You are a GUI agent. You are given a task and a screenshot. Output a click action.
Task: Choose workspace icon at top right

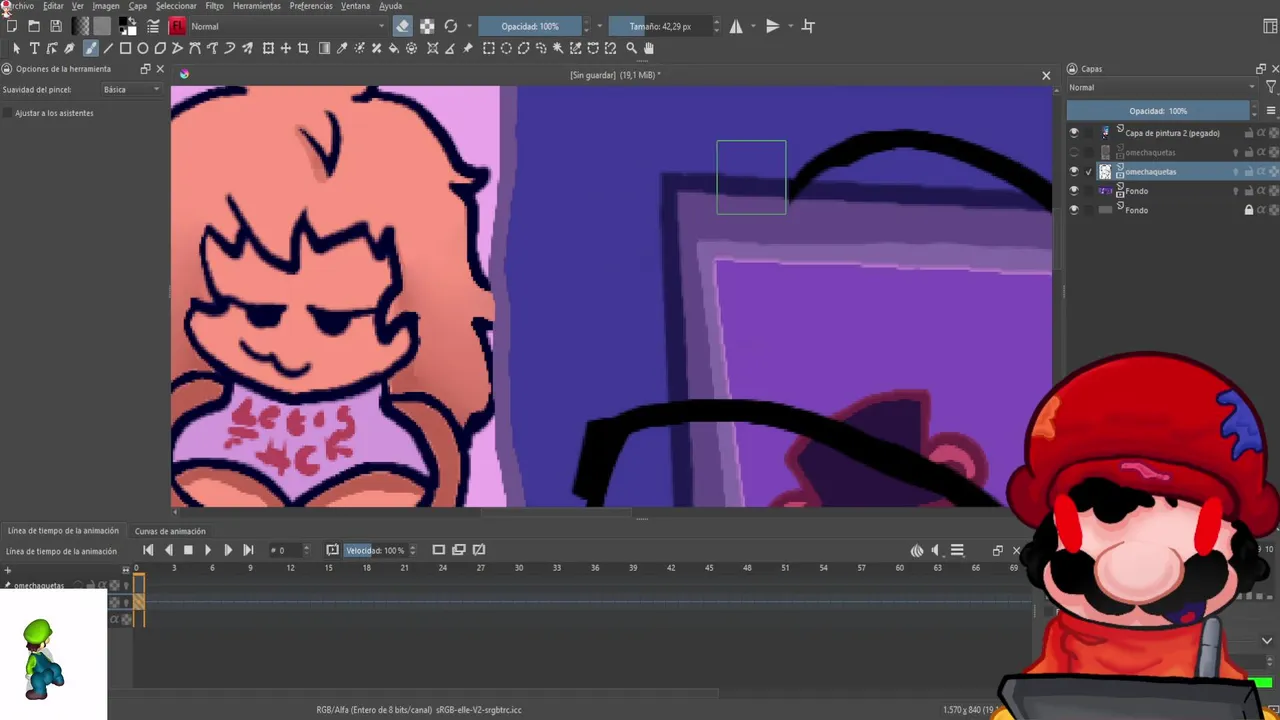coord(1271,26)
